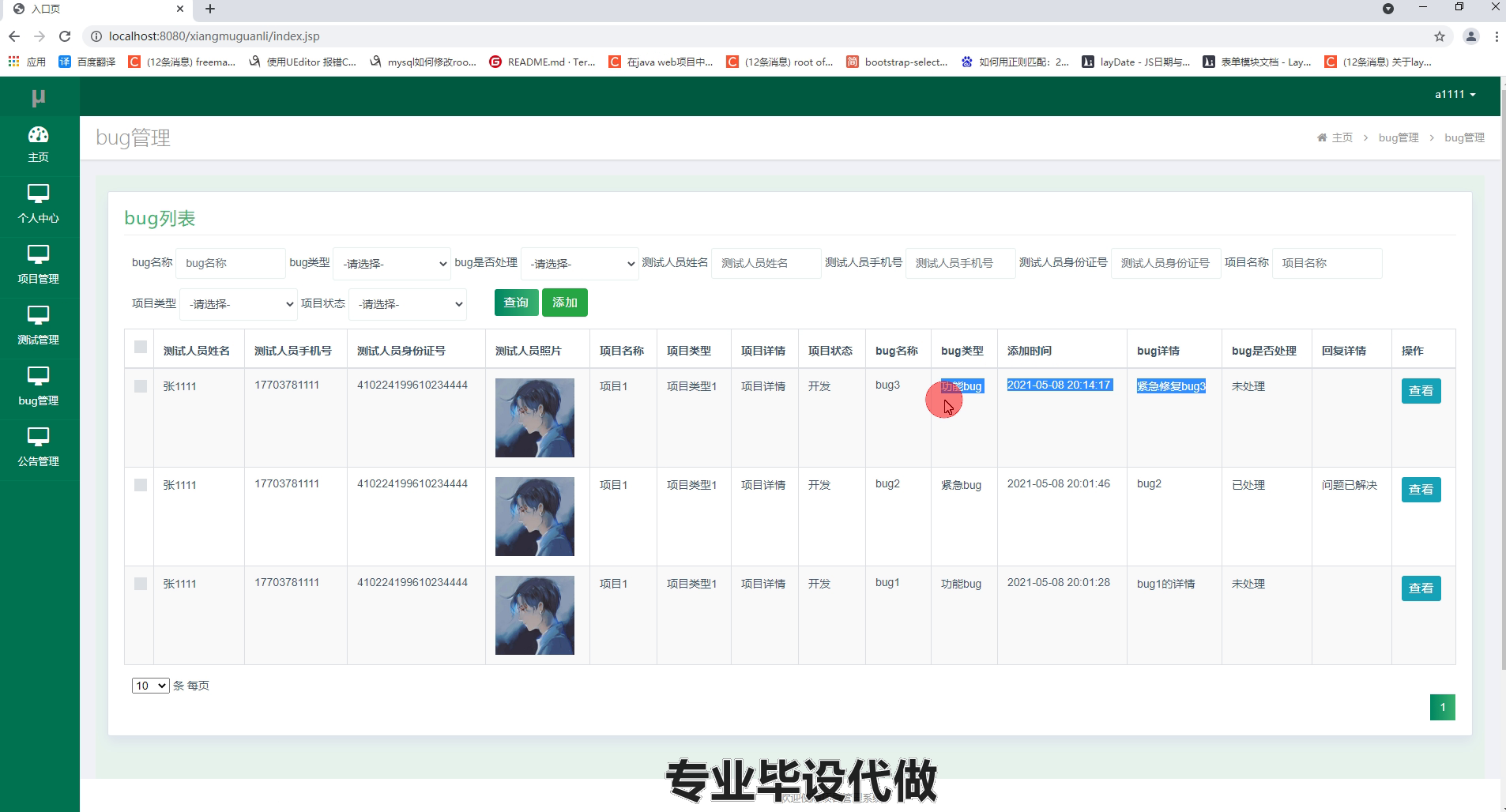Tick the checkbox for the bug3 row
1506x812 pixels.
point(141,386)
